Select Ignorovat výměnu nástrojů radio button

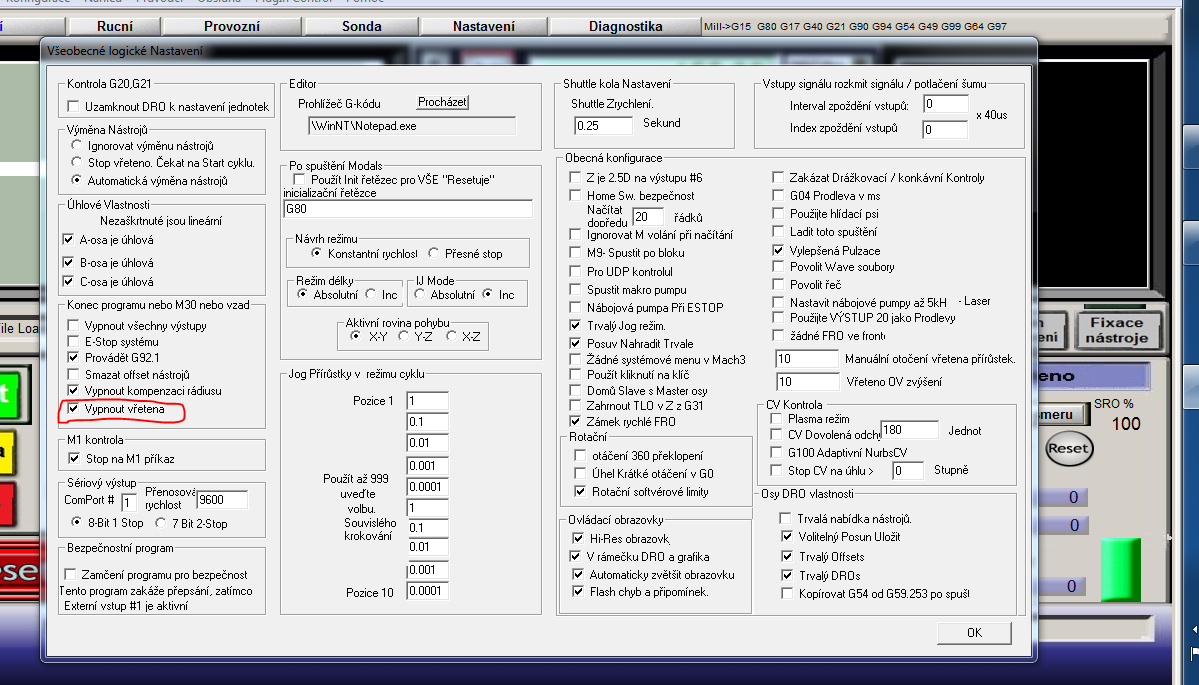point(77,145)
